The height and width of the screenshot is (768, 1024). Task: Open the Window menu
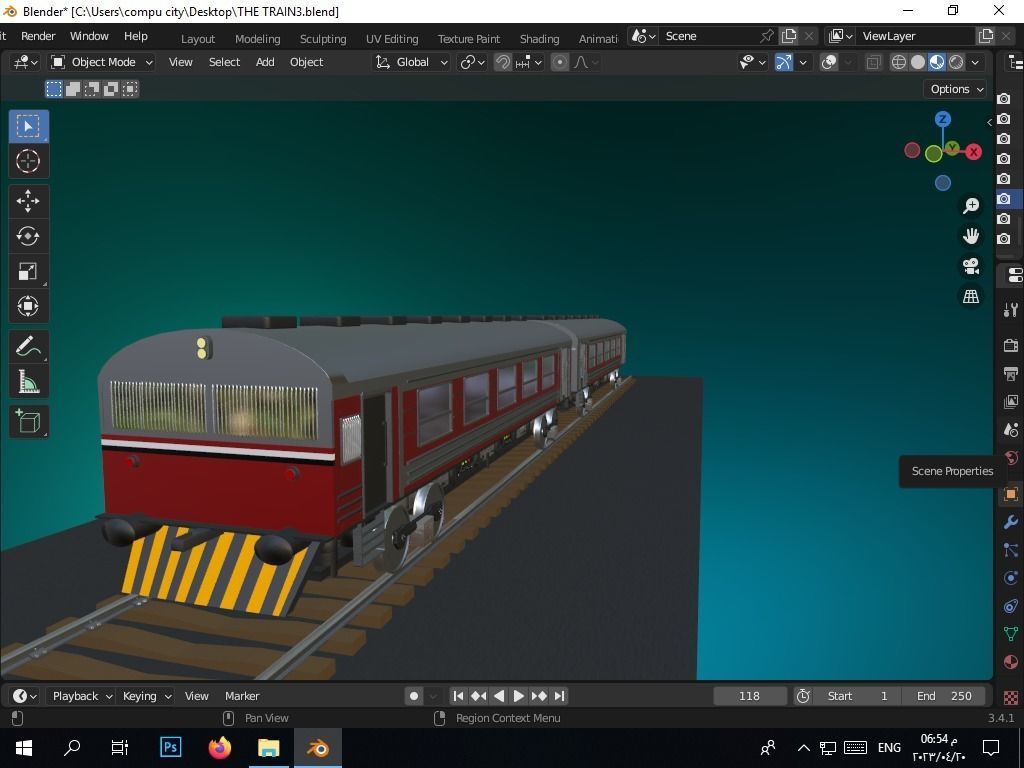(x=89, y=36)
